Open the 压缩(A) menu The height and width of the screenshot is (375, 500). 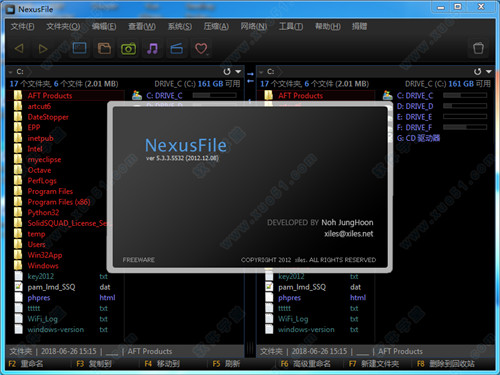216,26
